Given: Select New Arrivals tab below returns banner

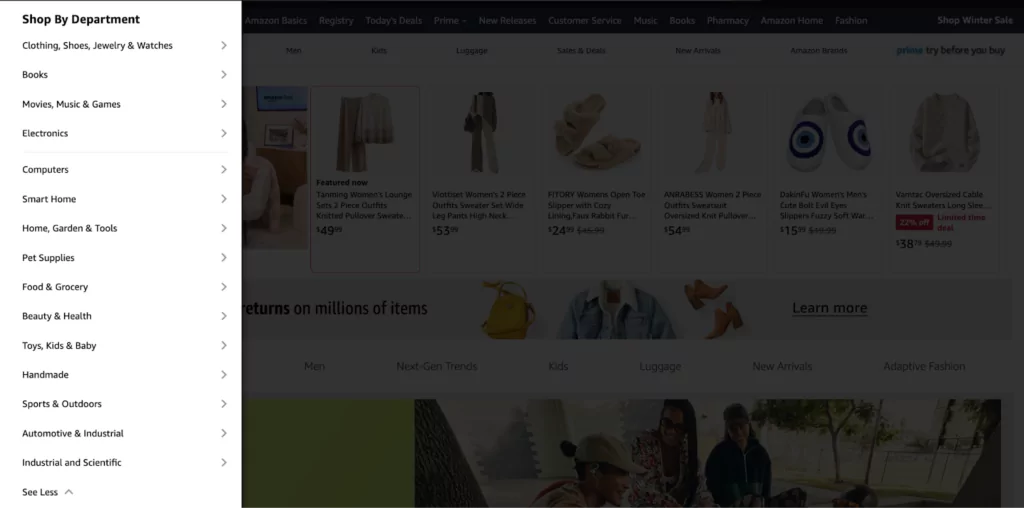Looking at the screenshot, I should pos(782,366).
